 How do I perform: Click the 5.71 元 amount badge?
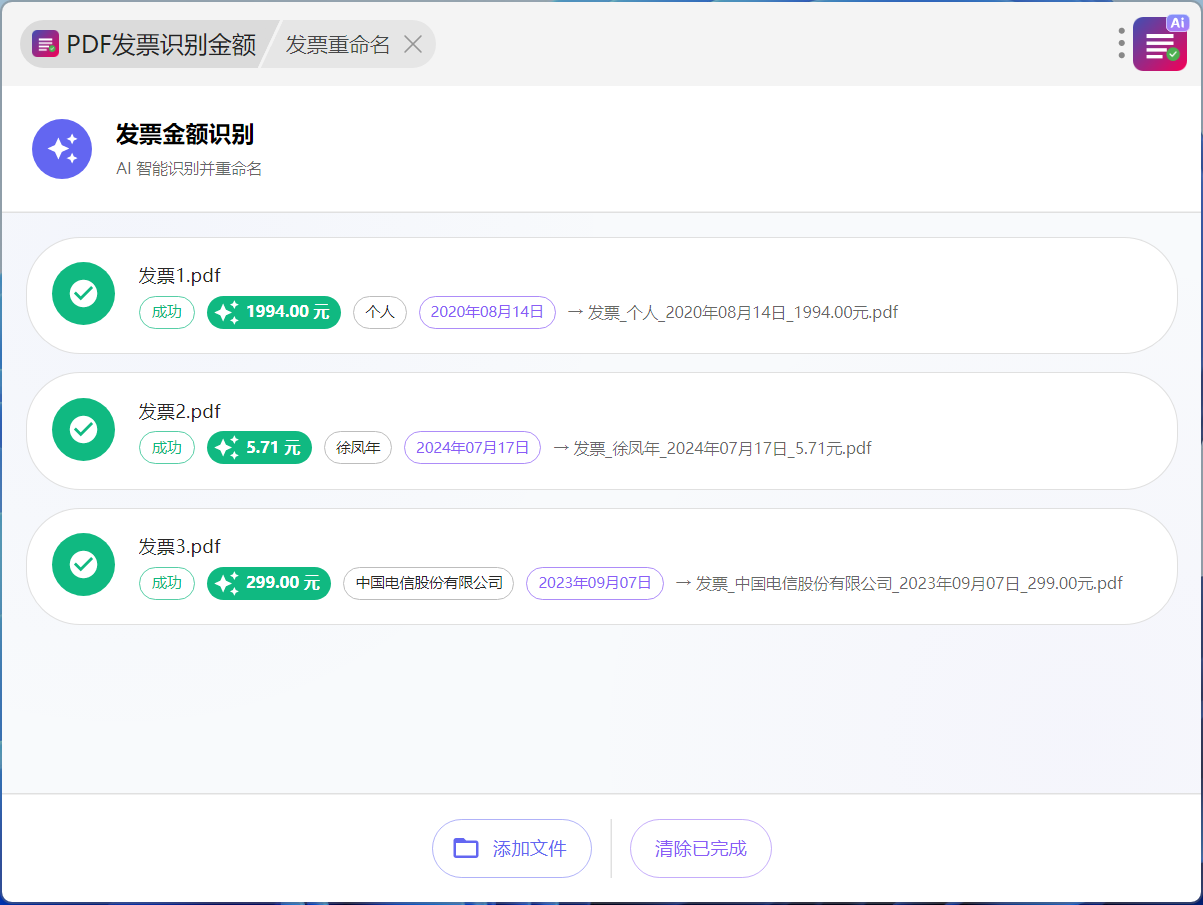pyautogui.click(x=259, y=448)
